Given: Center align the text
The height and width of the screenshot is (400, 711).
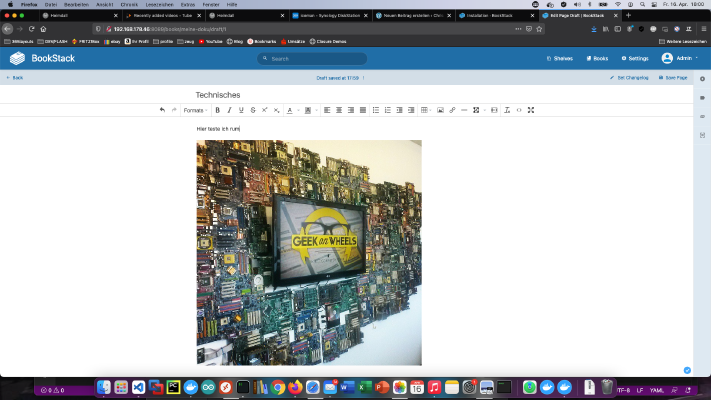Looking at the screenshot, I should coord(339,110).
